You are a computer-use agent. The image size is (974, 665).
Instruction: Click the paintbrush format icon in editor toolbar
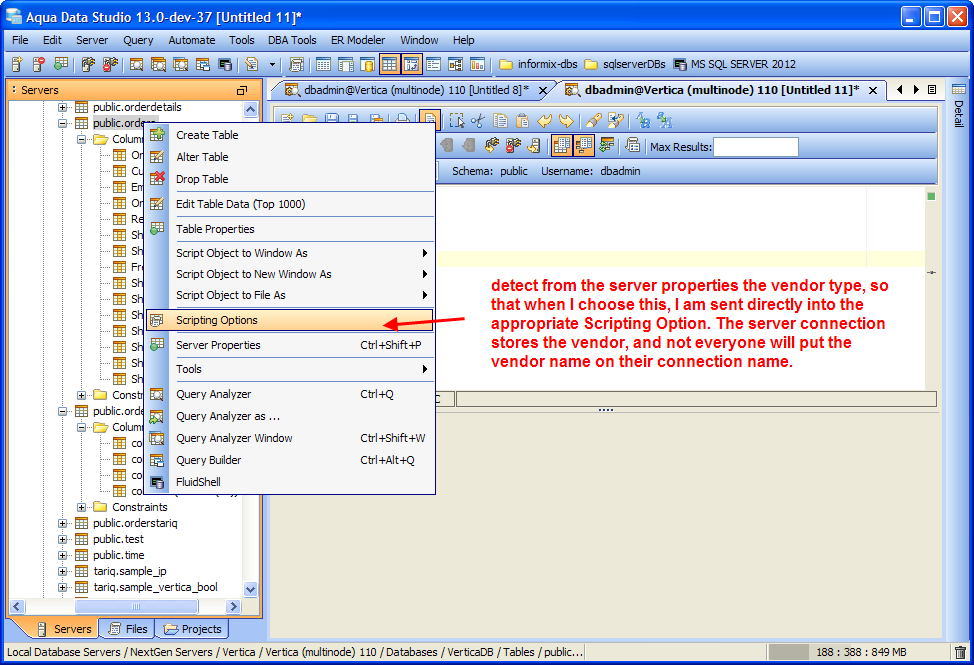(594, 120)
